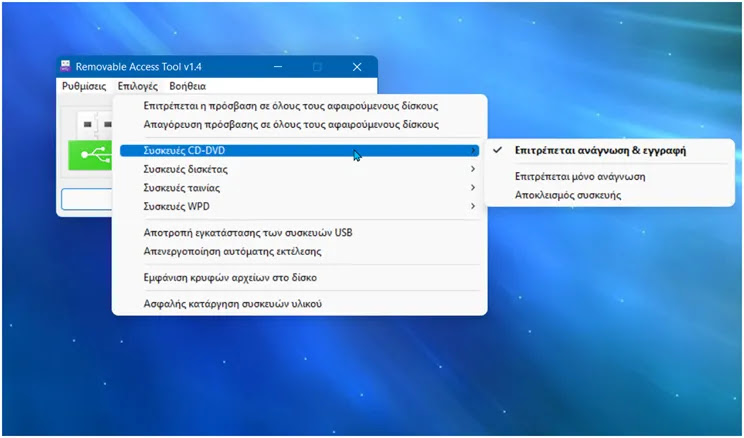Click the arrow next to Συσκευές WPD
Screen dimensions: 744x438
(x=473, y=206)
